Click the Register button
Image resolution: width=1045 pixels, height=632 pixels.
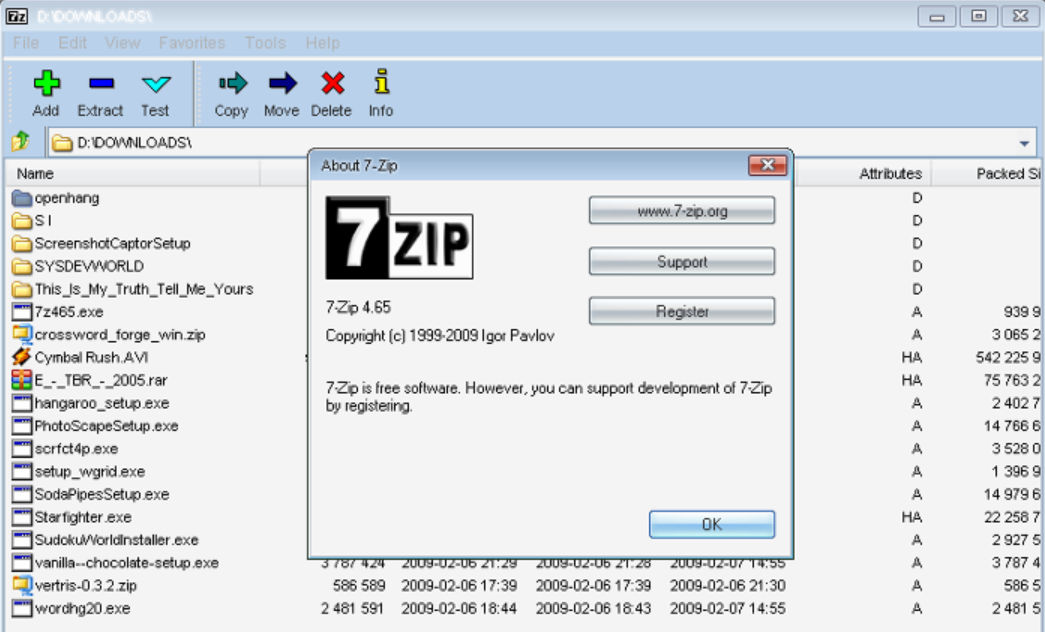(x=682, y=311)
